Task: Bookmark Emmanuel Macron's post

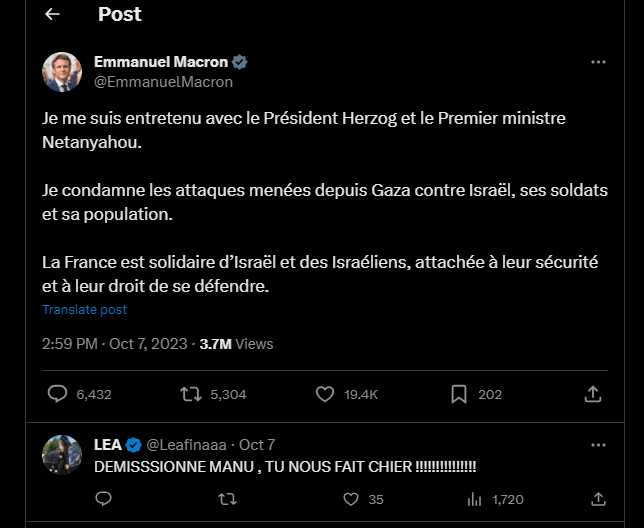Action: pyautogui.click(x=459, y=394)
